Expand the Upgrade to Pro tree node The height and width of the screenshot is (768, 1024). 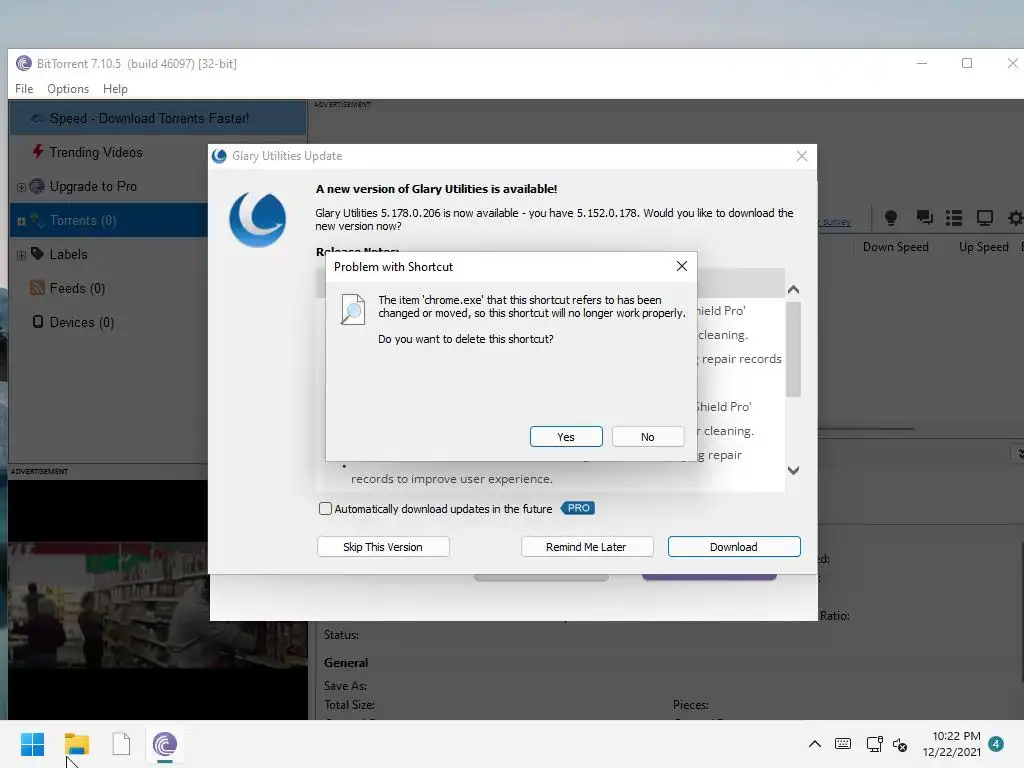point(21,187)
